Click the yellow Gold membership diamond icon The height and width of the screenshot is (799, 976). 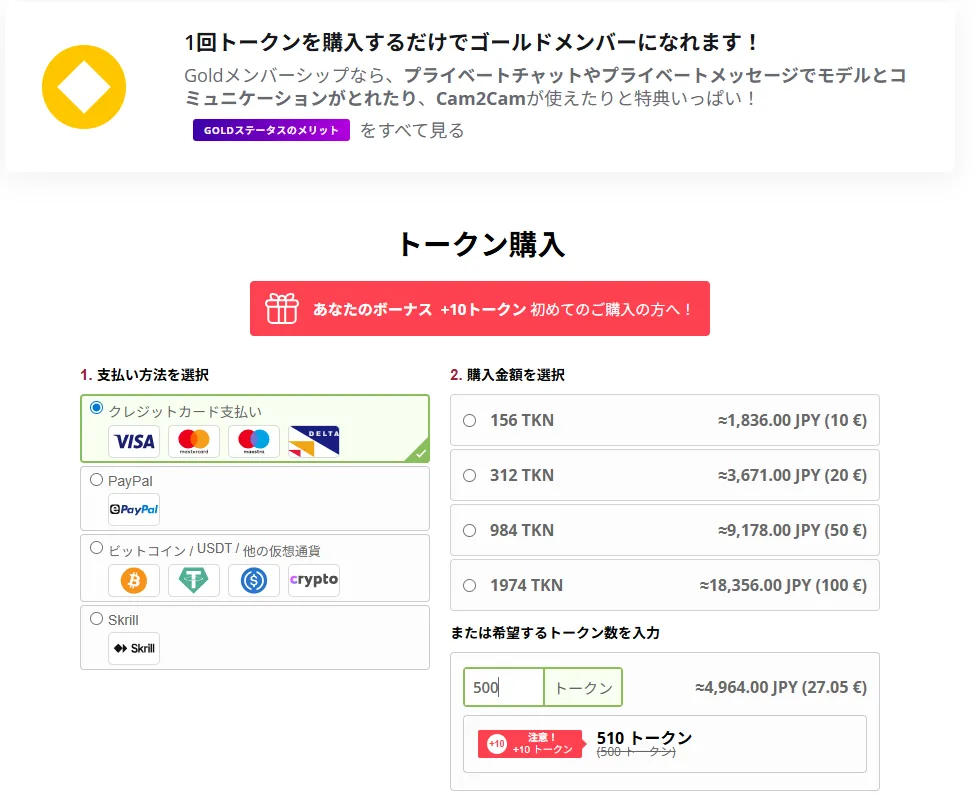tap(84, 87)
